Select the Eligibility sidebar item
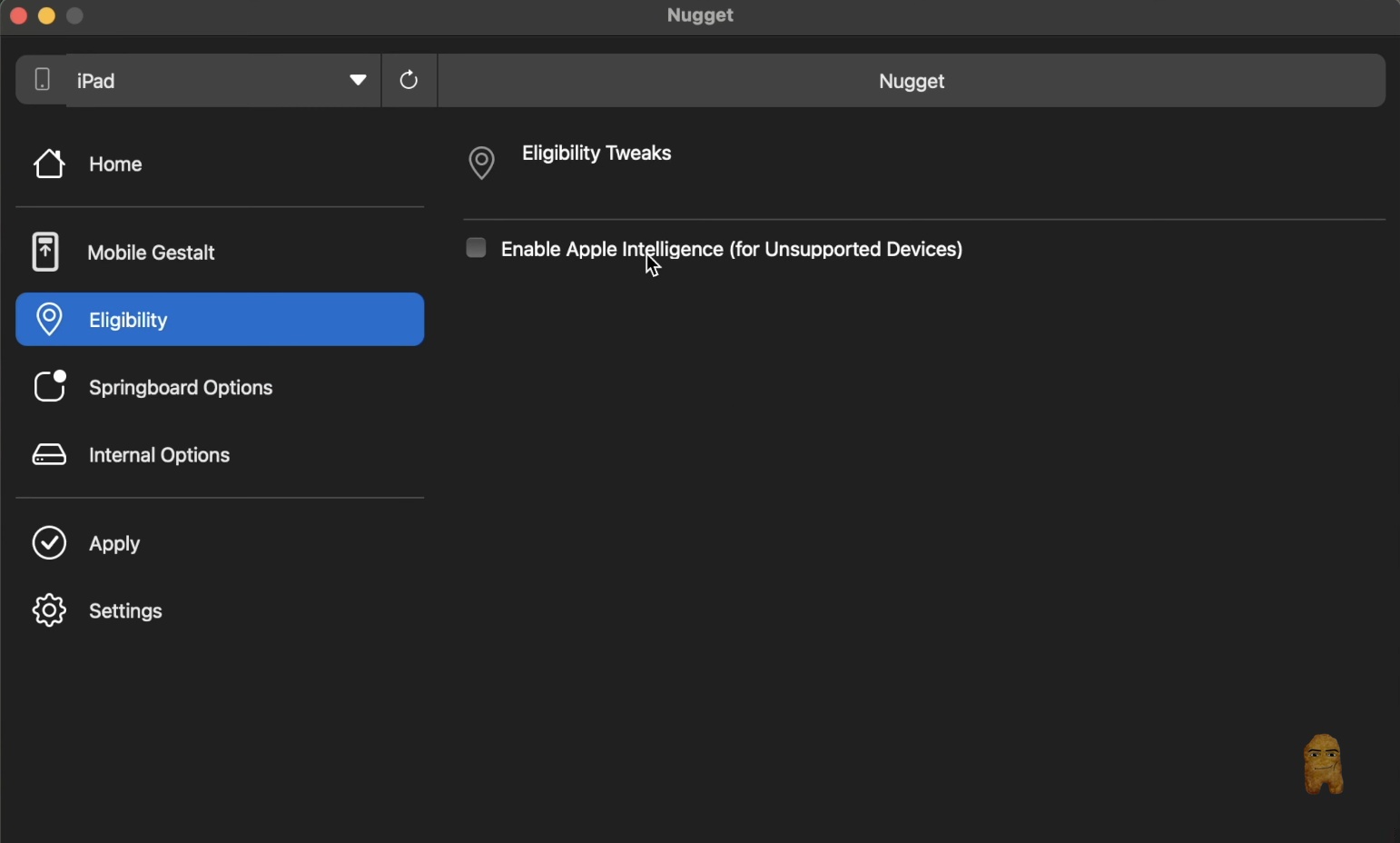 coord(220,320)
